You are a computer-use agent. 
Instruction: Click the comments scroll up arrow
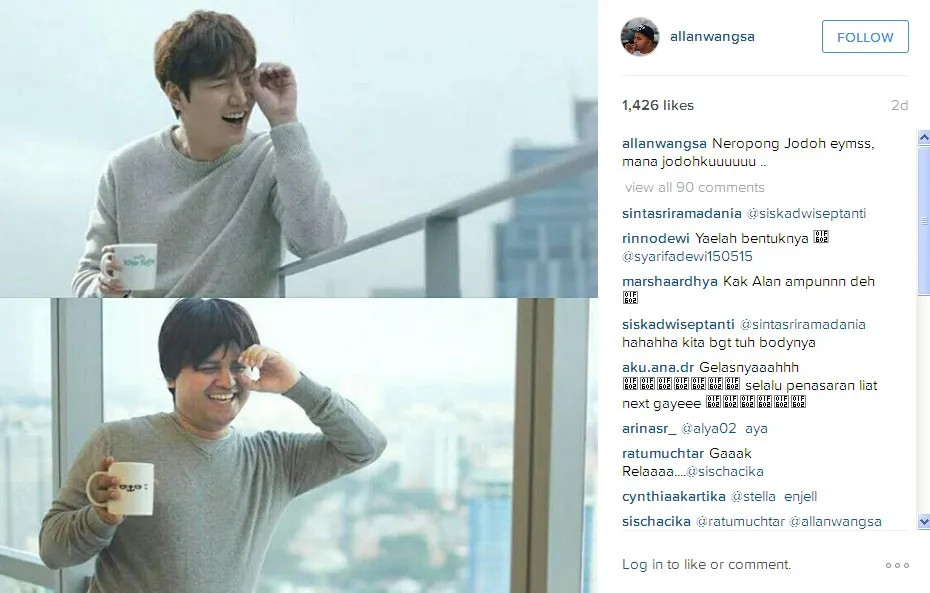click(x=923, y=138)
